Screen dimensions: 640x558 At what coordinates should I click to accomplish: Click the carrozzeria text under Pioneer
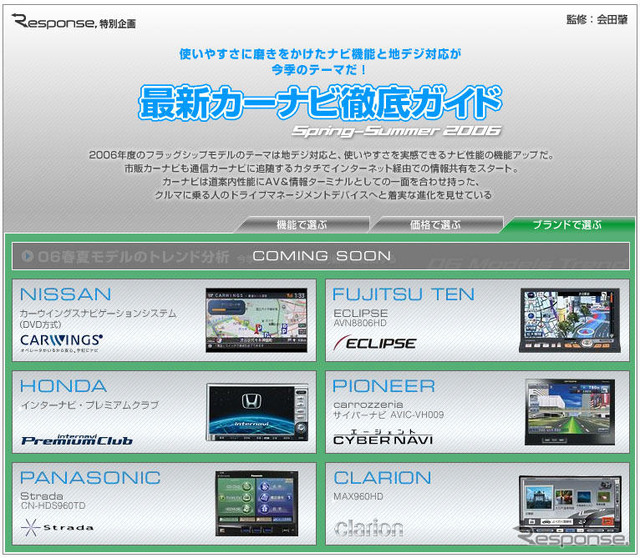[368, 405]
